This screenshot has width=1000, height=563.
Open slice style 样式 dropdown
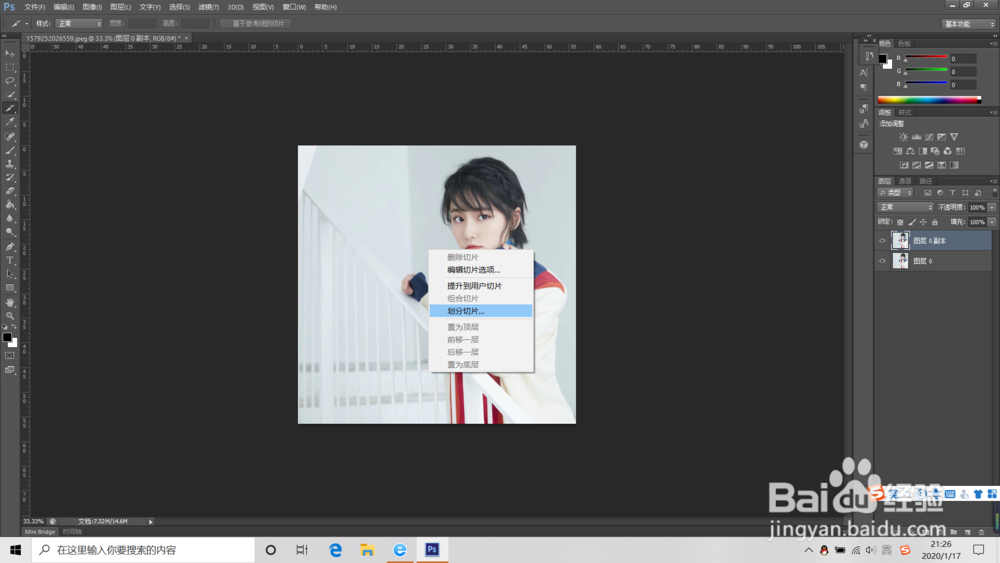[78, 24]
